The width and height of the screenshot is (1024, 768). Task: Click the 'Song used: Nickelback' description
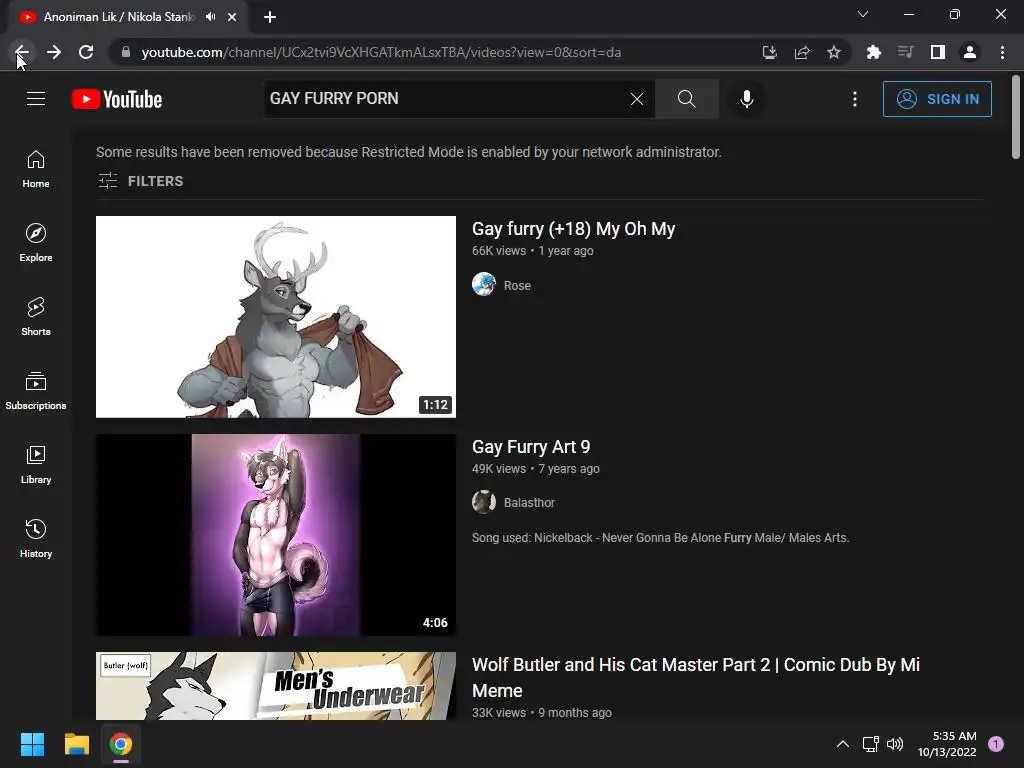[660, 537]
